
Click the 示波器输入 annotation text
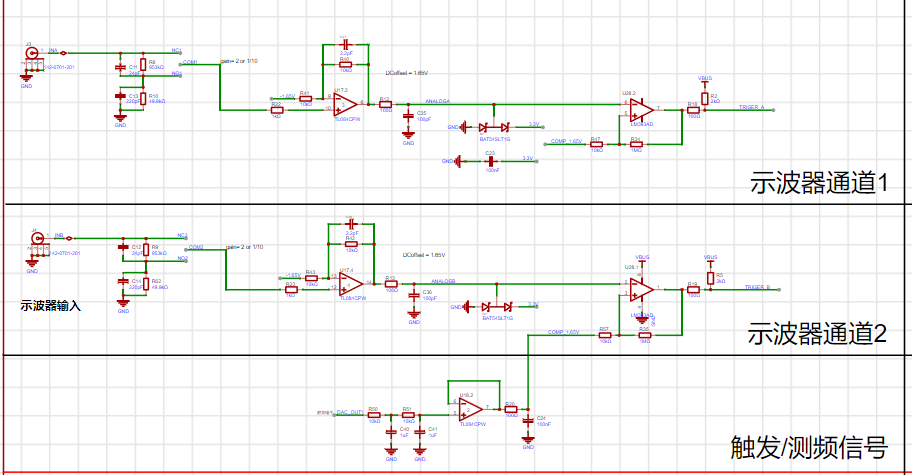point(51,306)
